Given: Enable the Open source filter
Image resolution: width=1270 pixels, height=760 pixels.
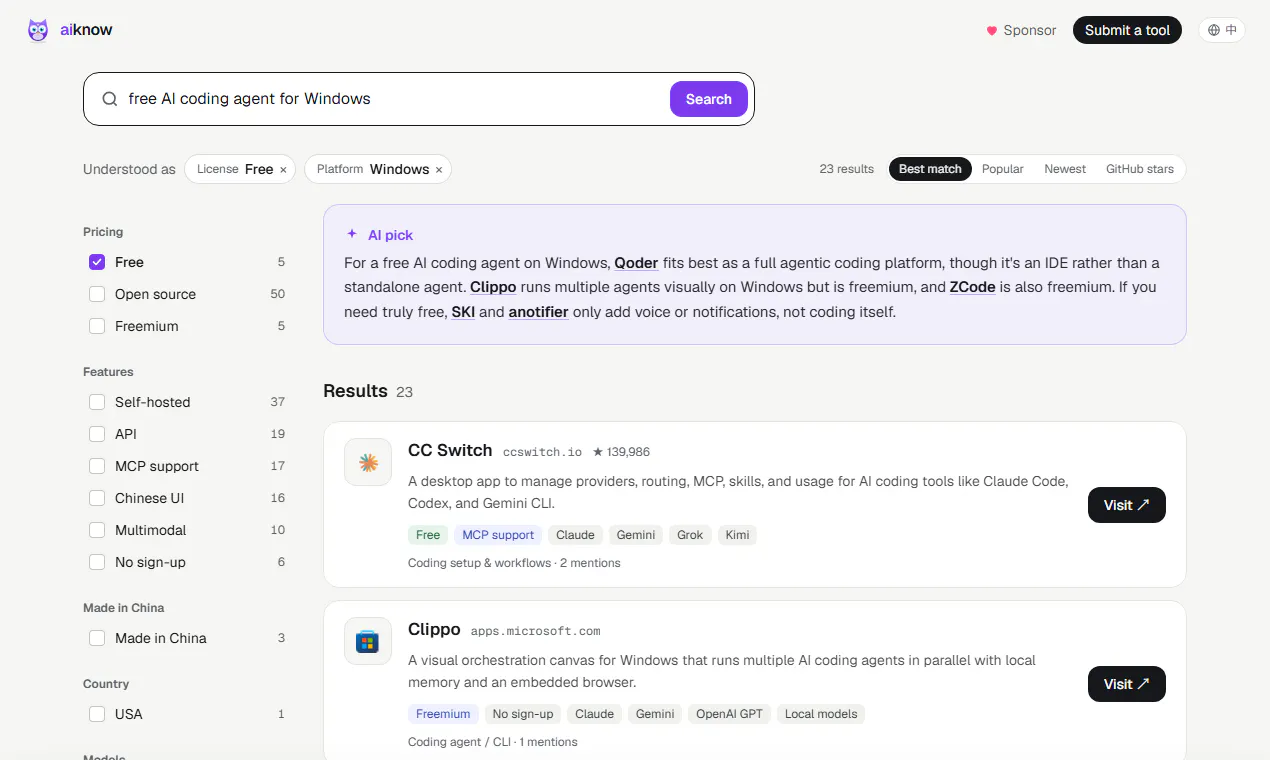Looking at the screenshot, I should pos(97,294).
